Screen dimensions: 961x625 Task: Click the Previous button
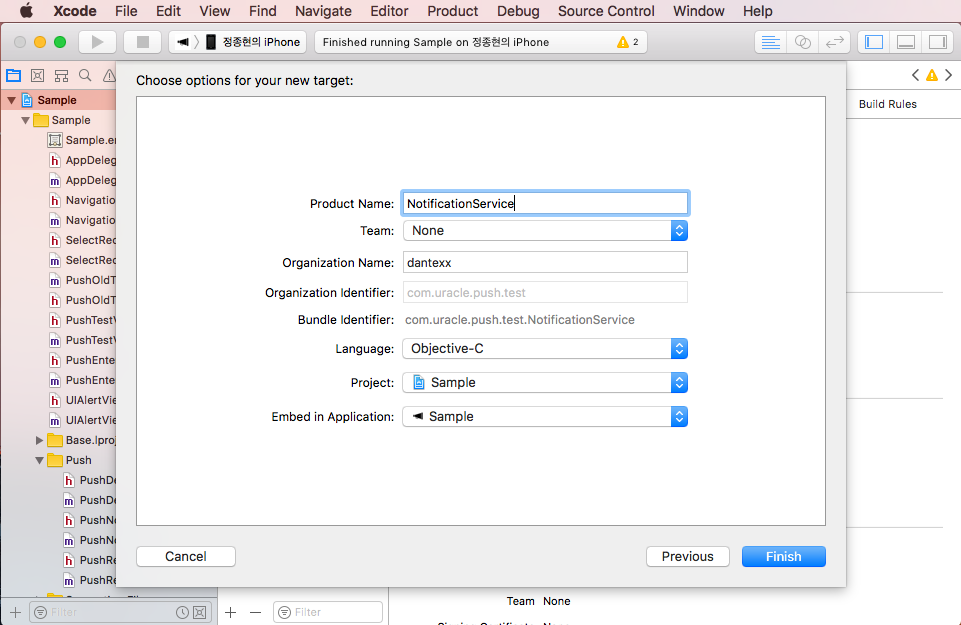[688, 556]
